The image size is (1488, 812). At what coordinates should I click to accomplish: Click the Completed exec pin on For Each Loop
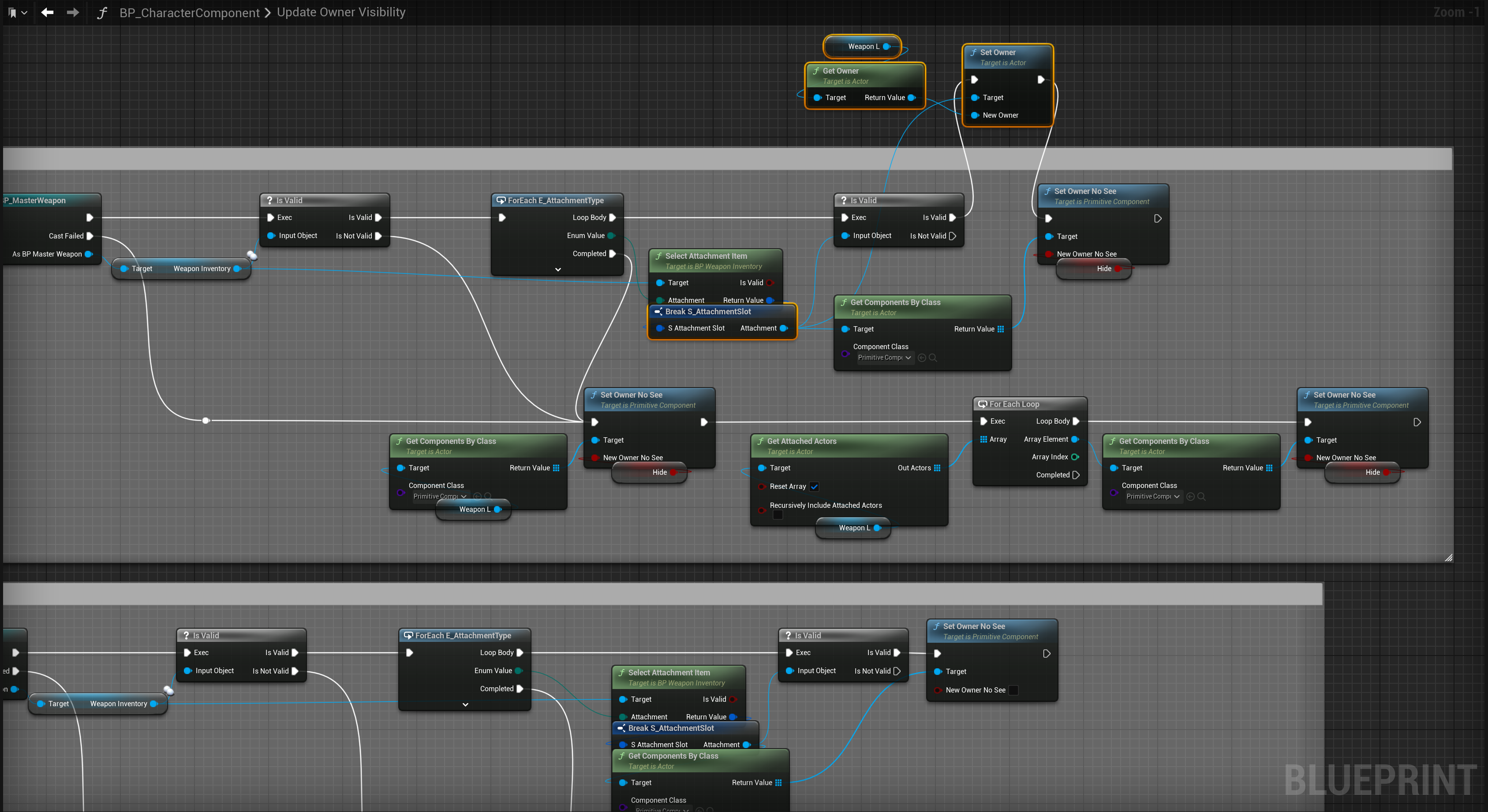pyautogui.click(x=1076, y=475)
